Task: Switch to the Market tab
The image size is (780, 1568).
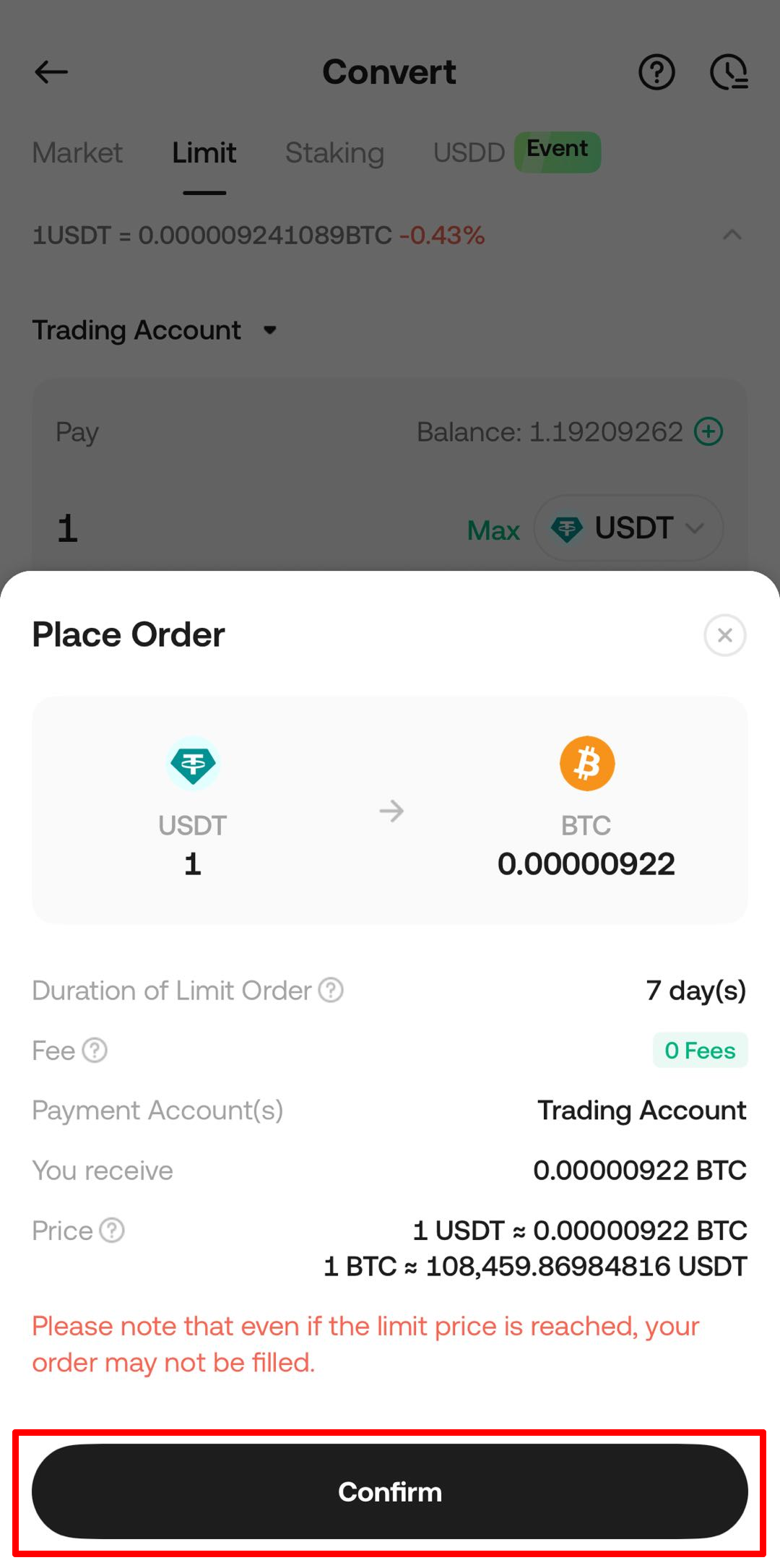Action: click(x=77, y=153)
